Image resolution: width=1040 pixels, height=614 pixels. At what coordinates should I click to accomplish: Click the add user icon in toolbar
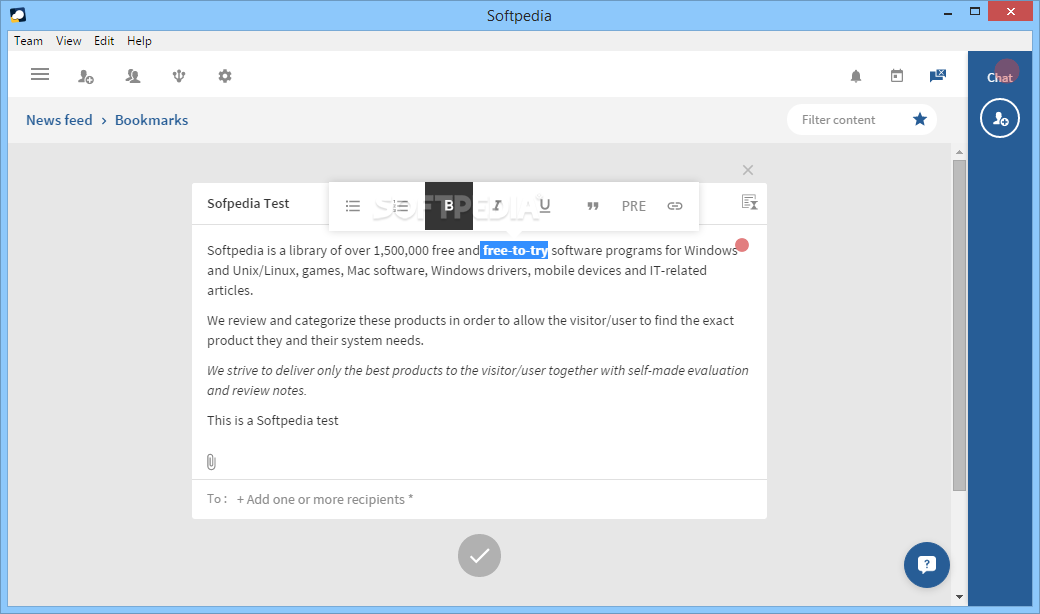click(x=86, y=76)
